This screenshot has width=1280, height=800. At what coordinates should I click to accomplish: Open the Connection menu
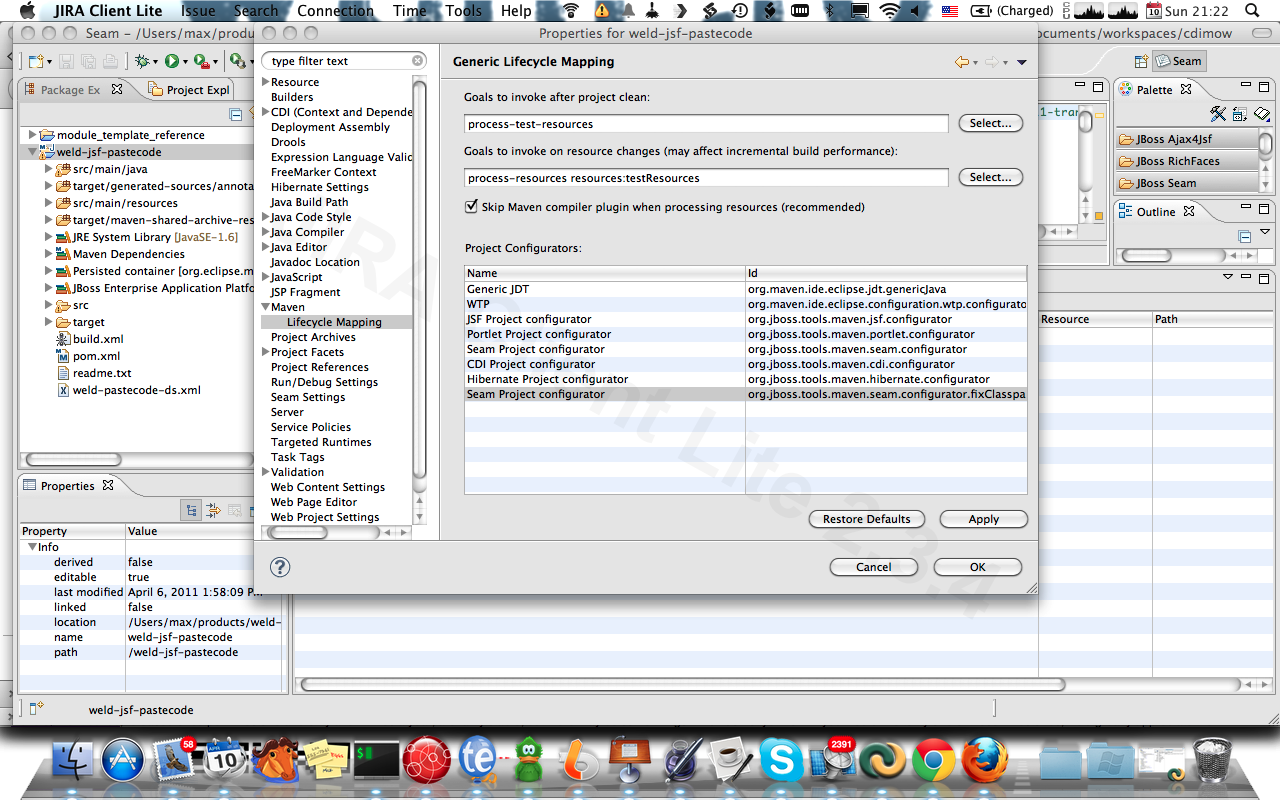(x=335, y=11)
